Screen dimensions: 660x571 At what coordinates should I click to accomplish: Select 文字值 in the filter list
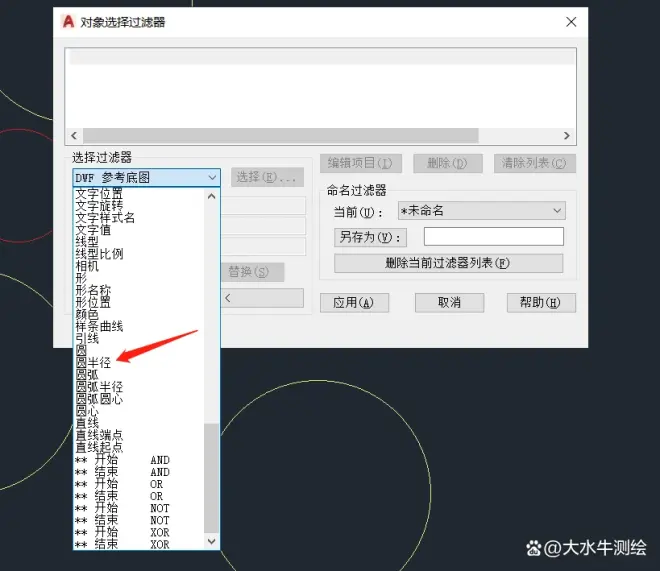point(93,230)
